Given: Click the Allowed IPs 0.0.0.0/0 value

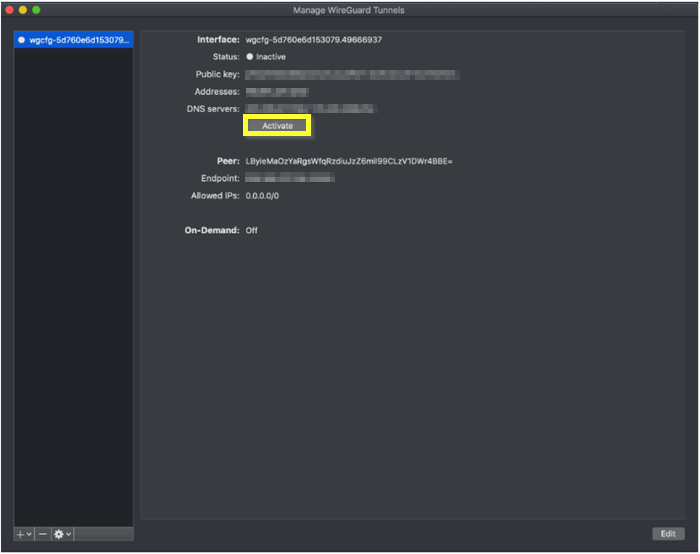Looking at the screenshot, I should point(262,196).
